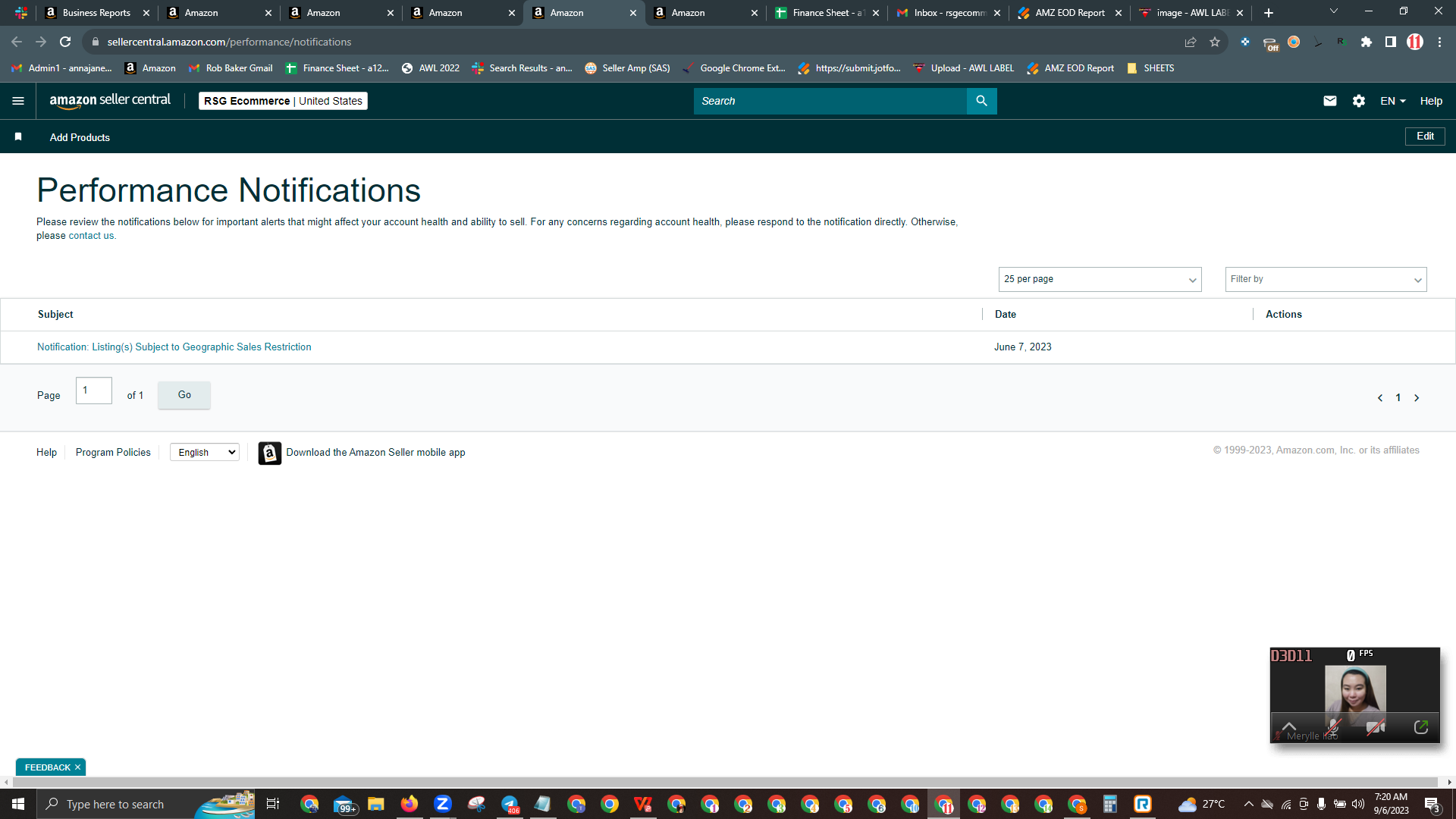Switch to the Inbox Gmail tab
The height and width of the screenshot is (819, 1456).
pyautogui.click(x=948, y=13)
